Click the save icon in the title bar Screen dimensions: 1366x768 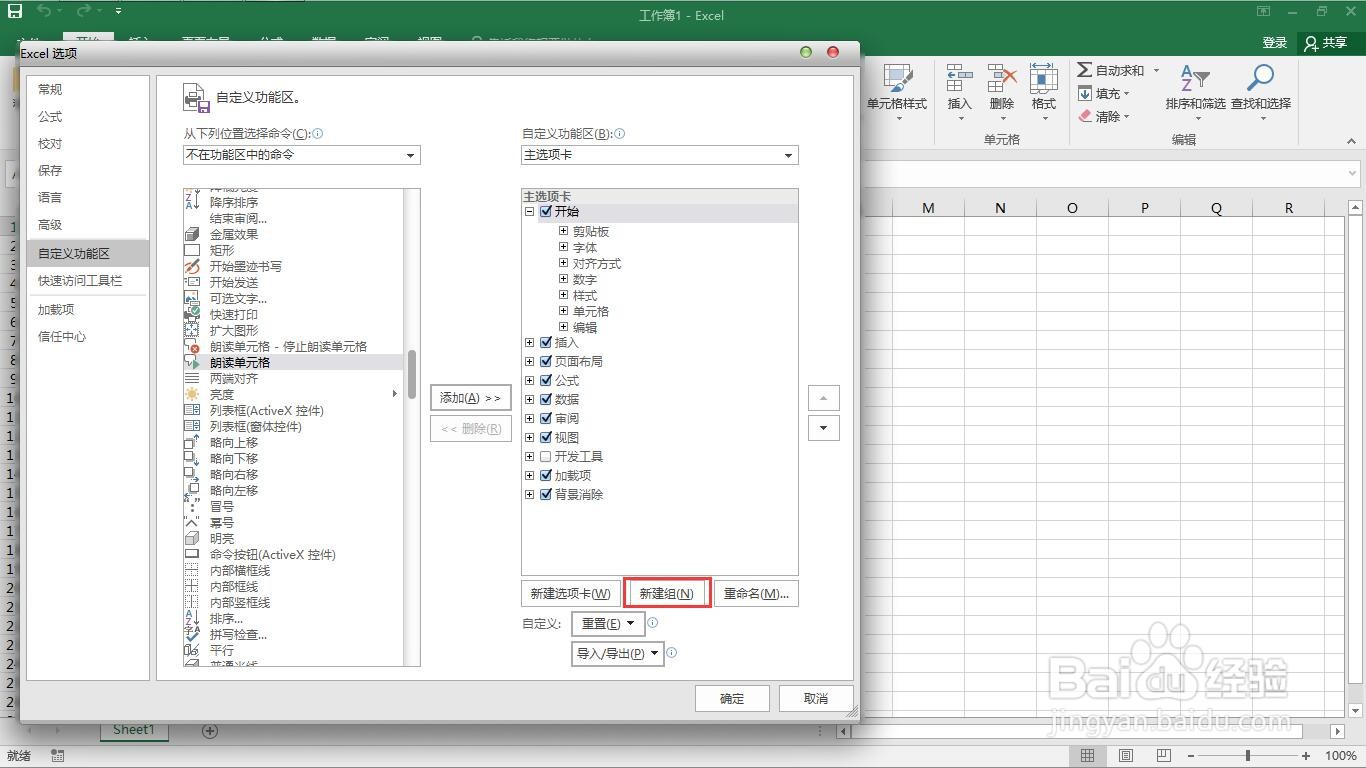[14, 12]
